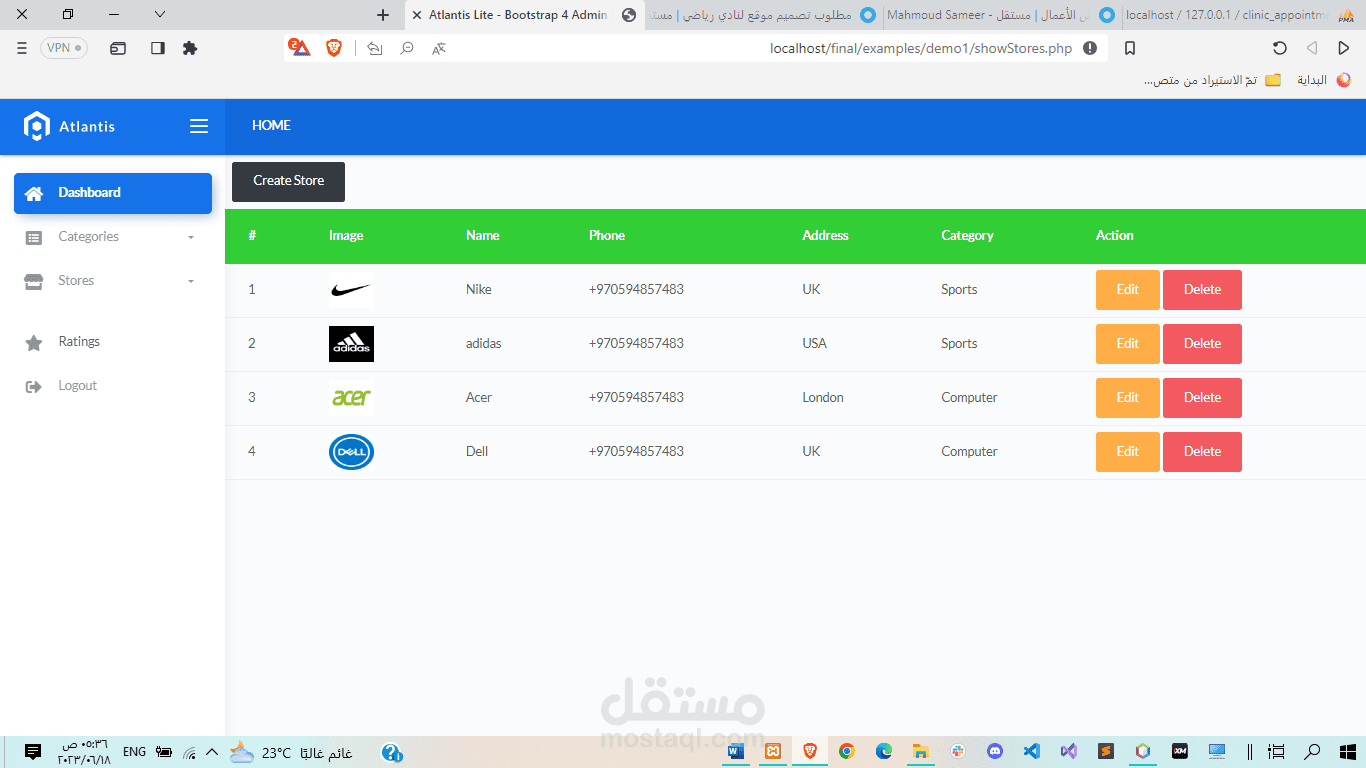Viewport: 1366px width, 768px height.
Task: Open Chrome from the taskbar
Action: click(x=847, y=751)
